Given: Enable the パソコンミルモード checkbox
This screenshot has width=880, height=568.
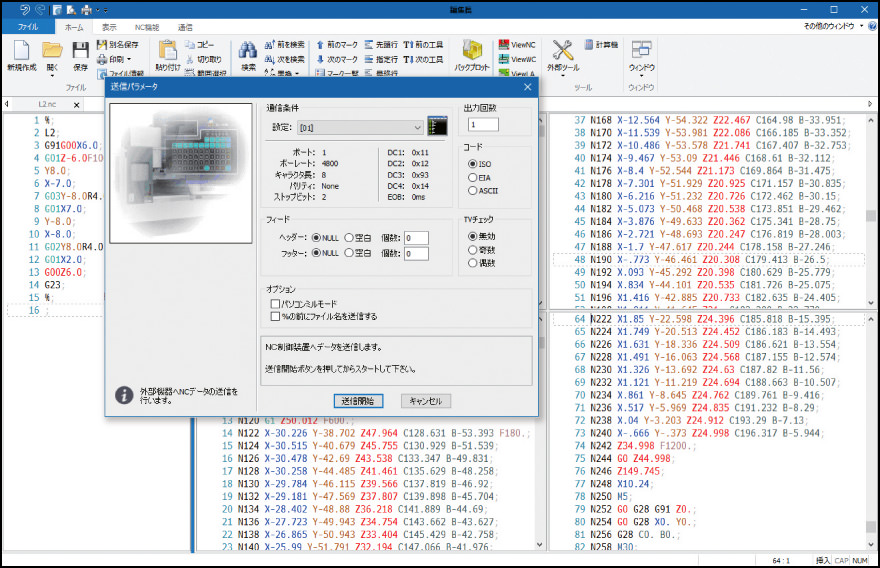Looking at the screenshot, I should (x=275, y=303).
